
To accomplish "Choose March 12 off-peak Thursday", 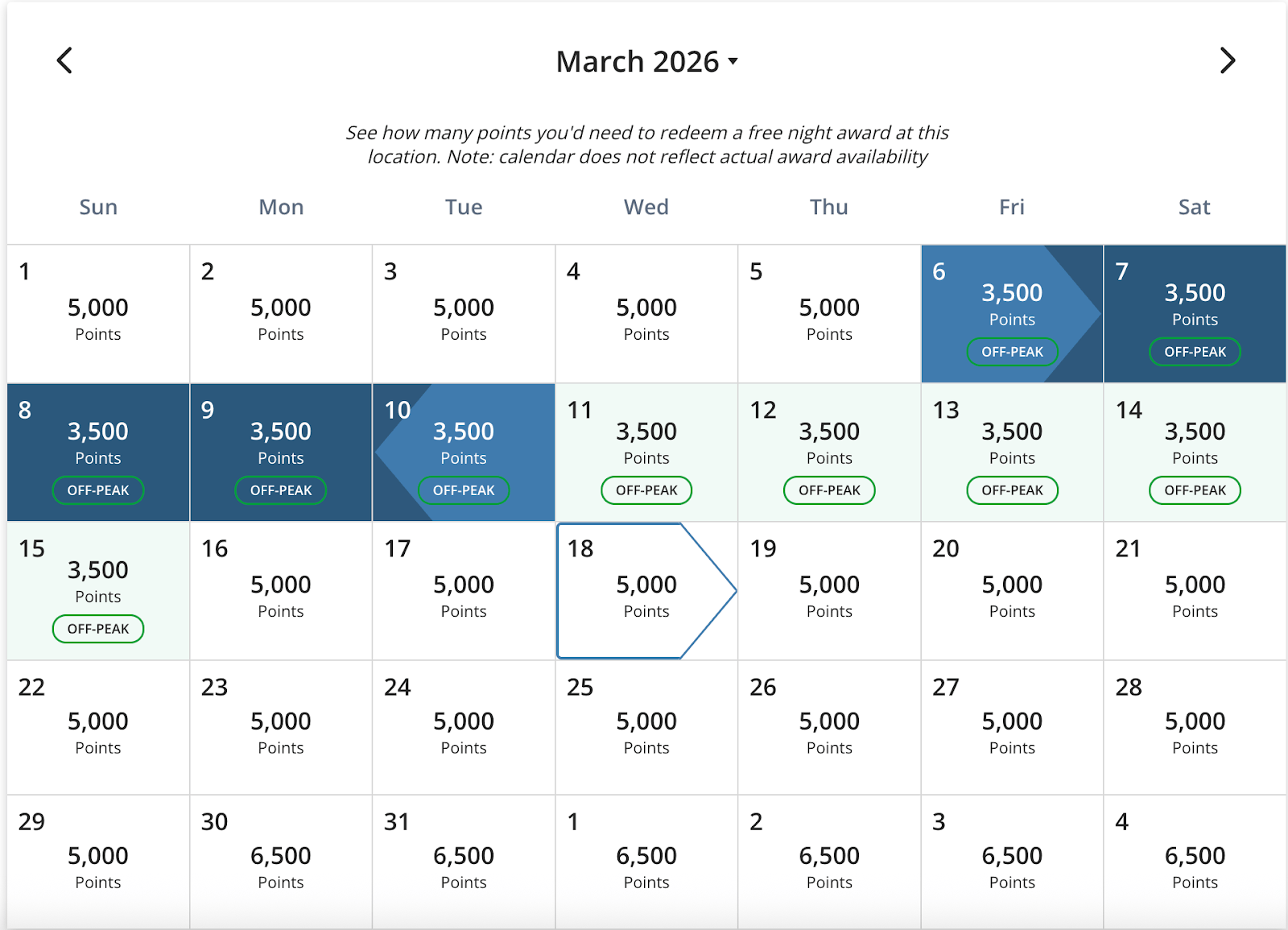I will pyautogui.click(x=829, y=443).
